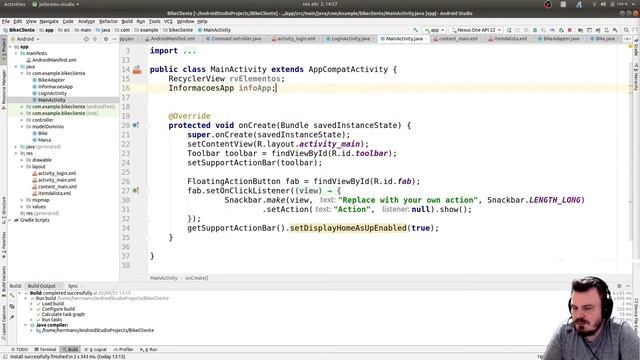
Task: Open the Sync tab in Build panel
Action: 73,286
